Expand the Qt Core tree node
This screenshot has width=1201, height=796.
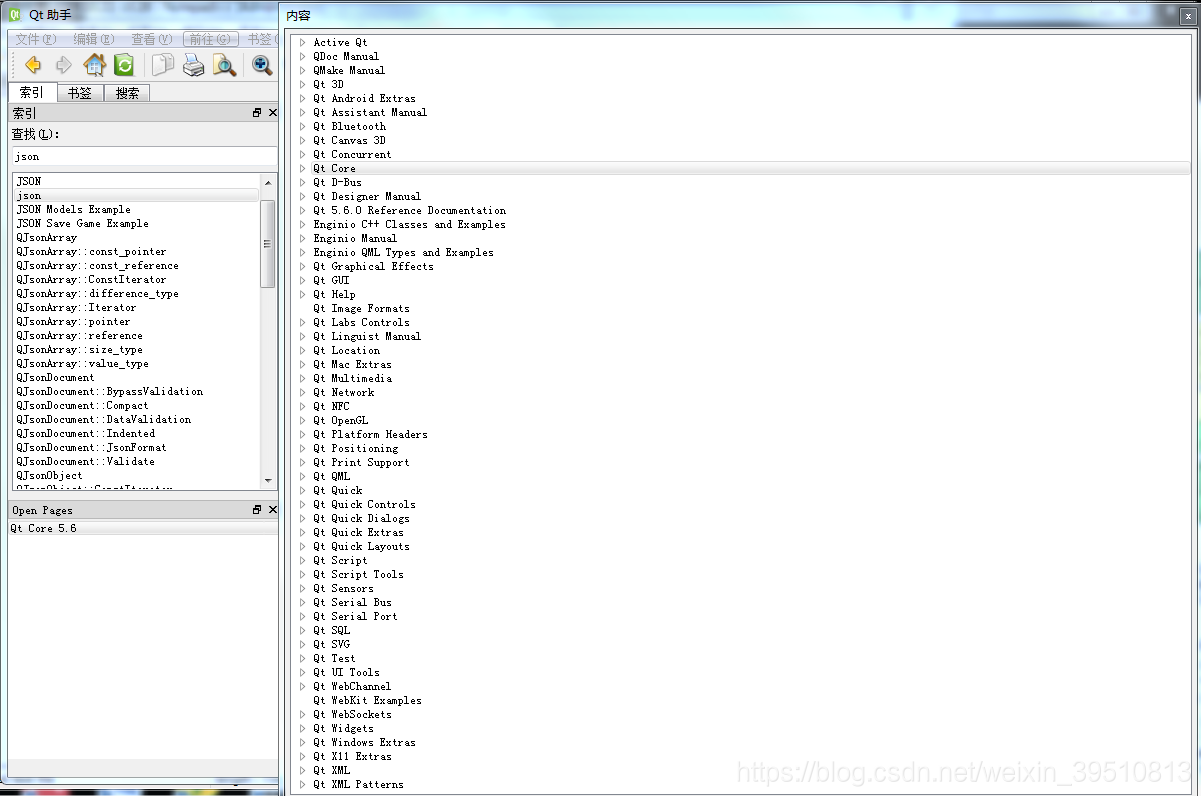(x=302, y=168)
